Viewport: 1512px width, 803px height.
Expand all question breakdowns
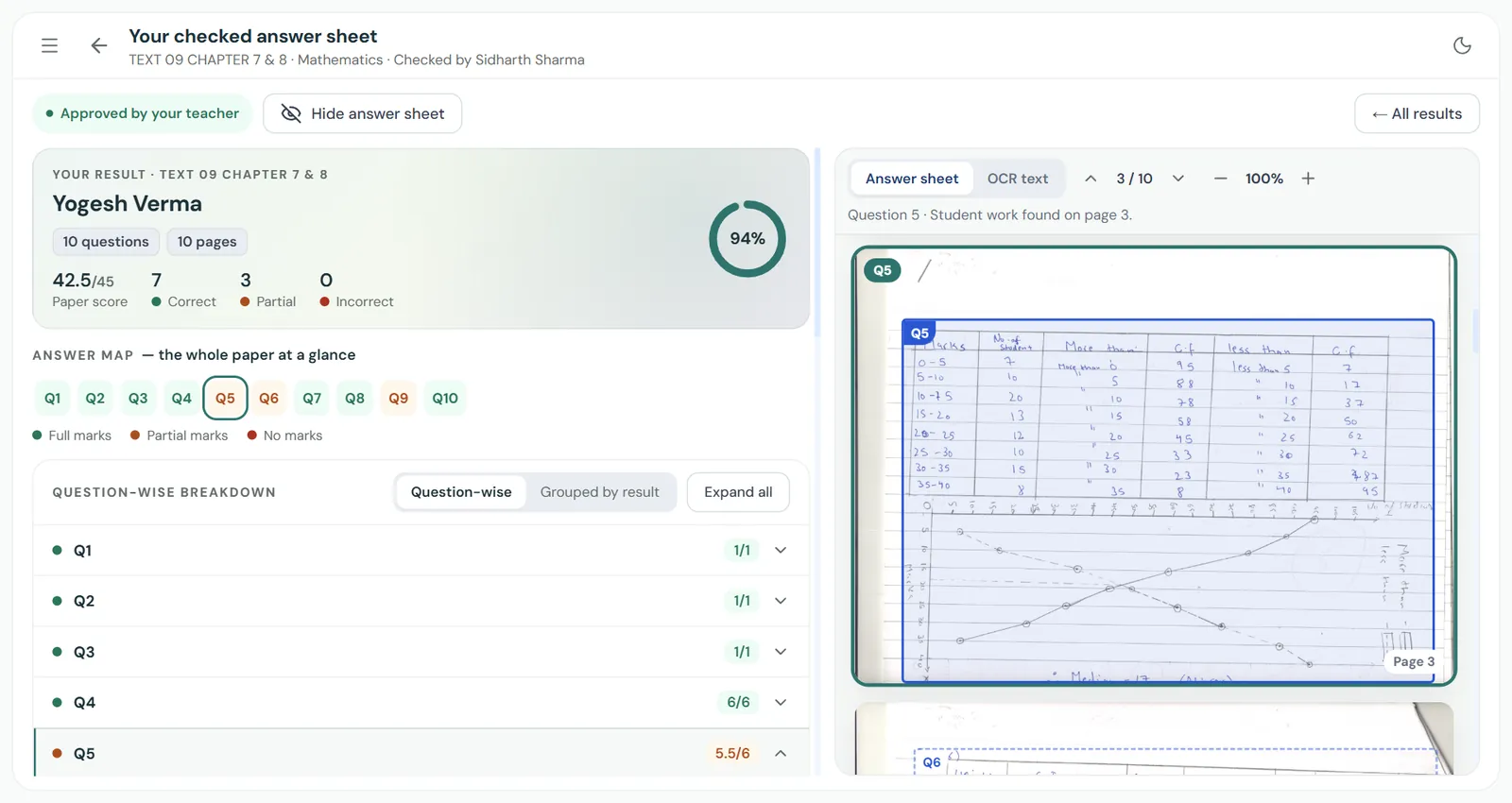[738, 492]
